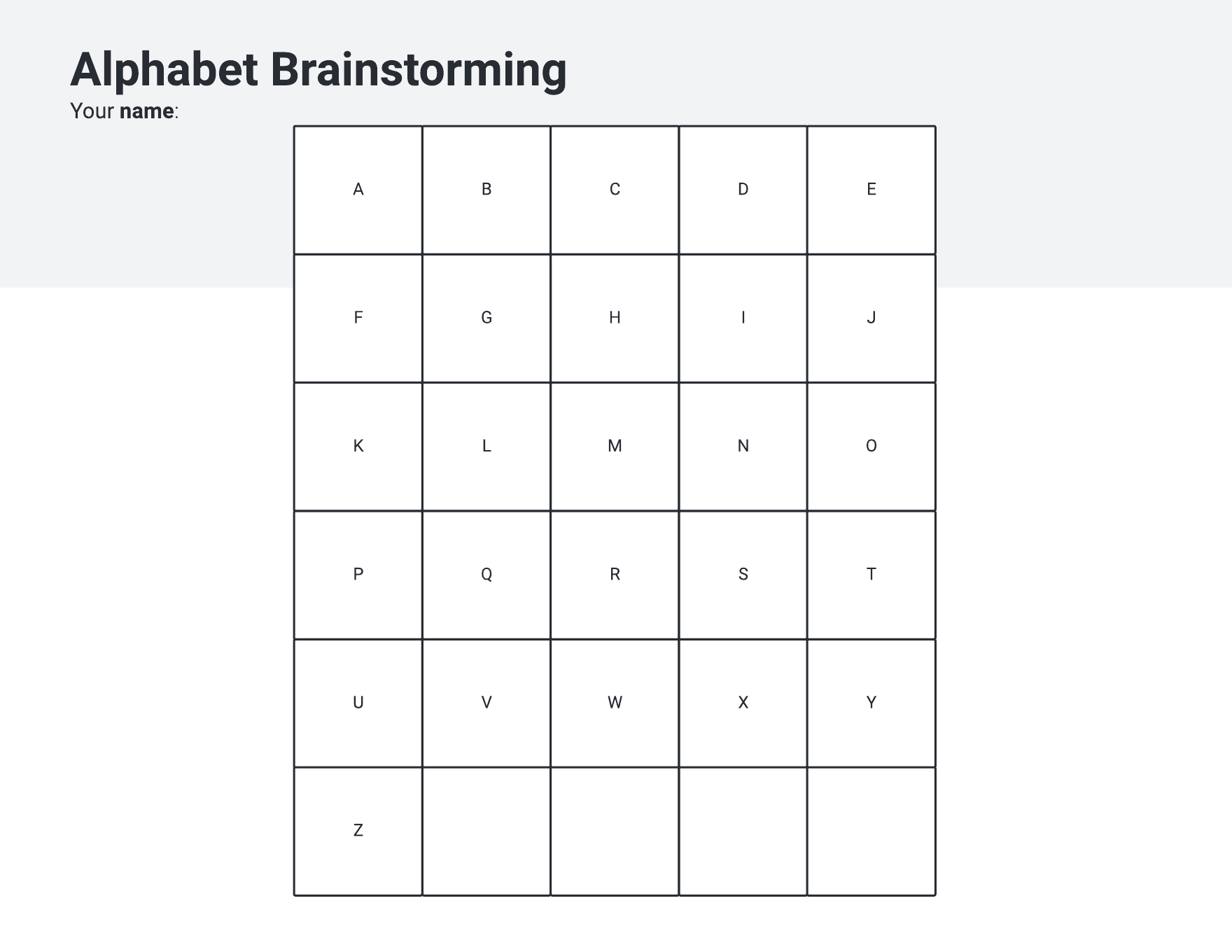Choose the T box in the table

871,575
